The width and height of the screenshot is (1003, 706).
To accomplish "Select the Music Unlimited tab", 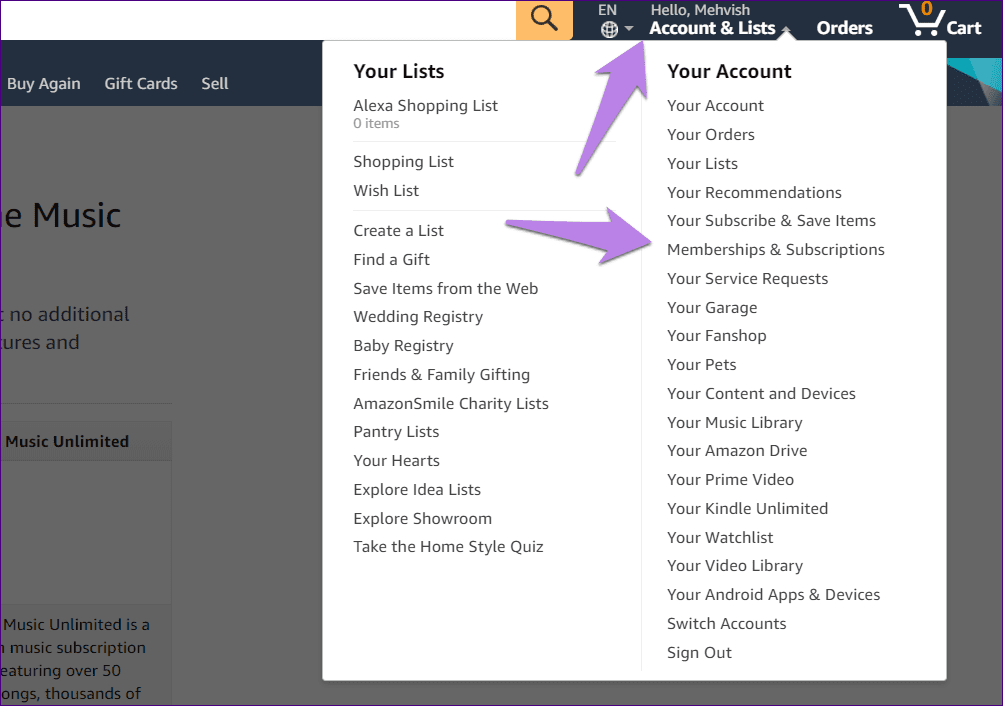I will click(x=86, y=441).
